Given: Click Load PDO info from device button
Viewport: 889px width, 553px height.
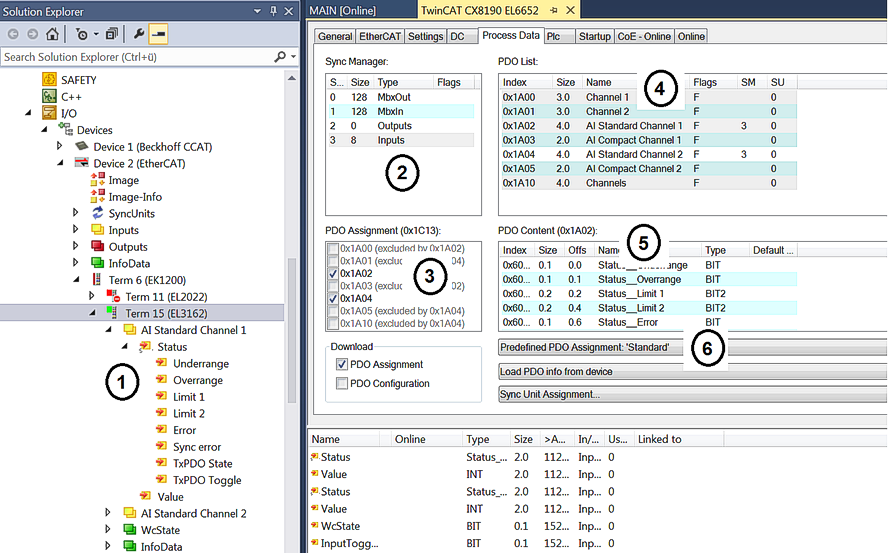Looking at the screenshot, I should [692, 372].
